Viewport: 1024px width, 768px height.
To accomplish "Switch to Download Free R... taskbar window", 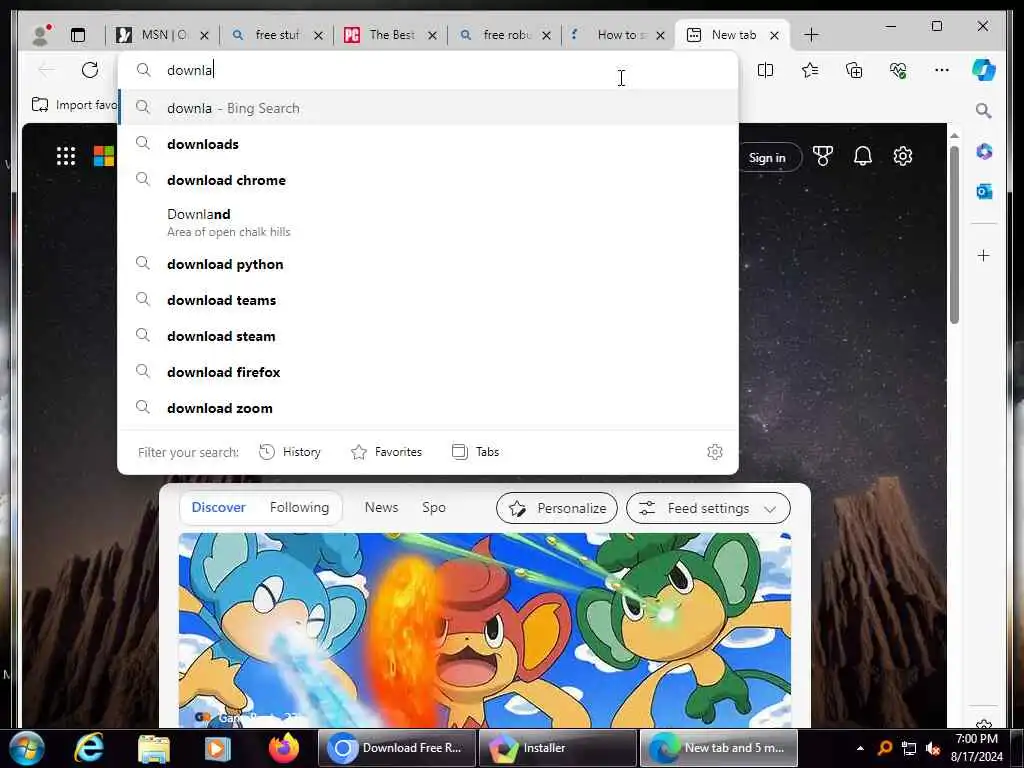I will (x=397, y=748).
